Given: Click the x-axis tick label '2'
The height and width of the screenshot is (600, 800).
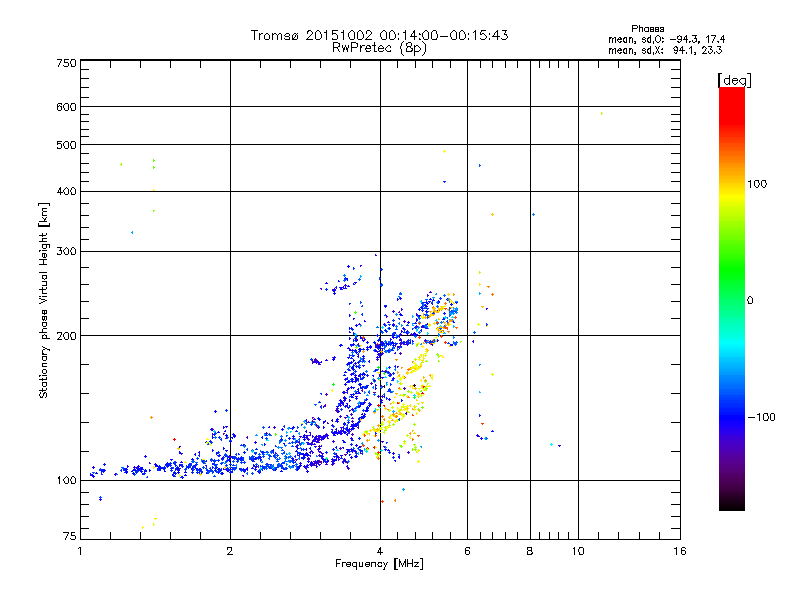Looking at the screenshot, I should (x=230, y=551).
